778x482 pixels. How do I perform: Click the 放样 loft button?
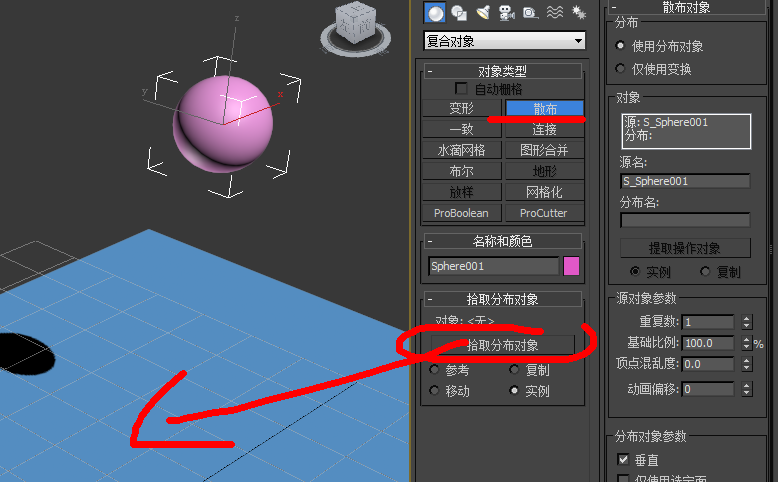pyautogui.click(x=461, y=192)
